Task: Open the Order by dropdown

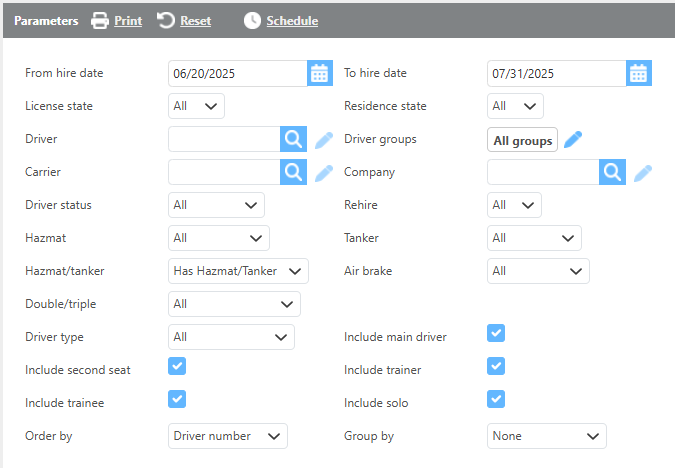Action: 227,436
